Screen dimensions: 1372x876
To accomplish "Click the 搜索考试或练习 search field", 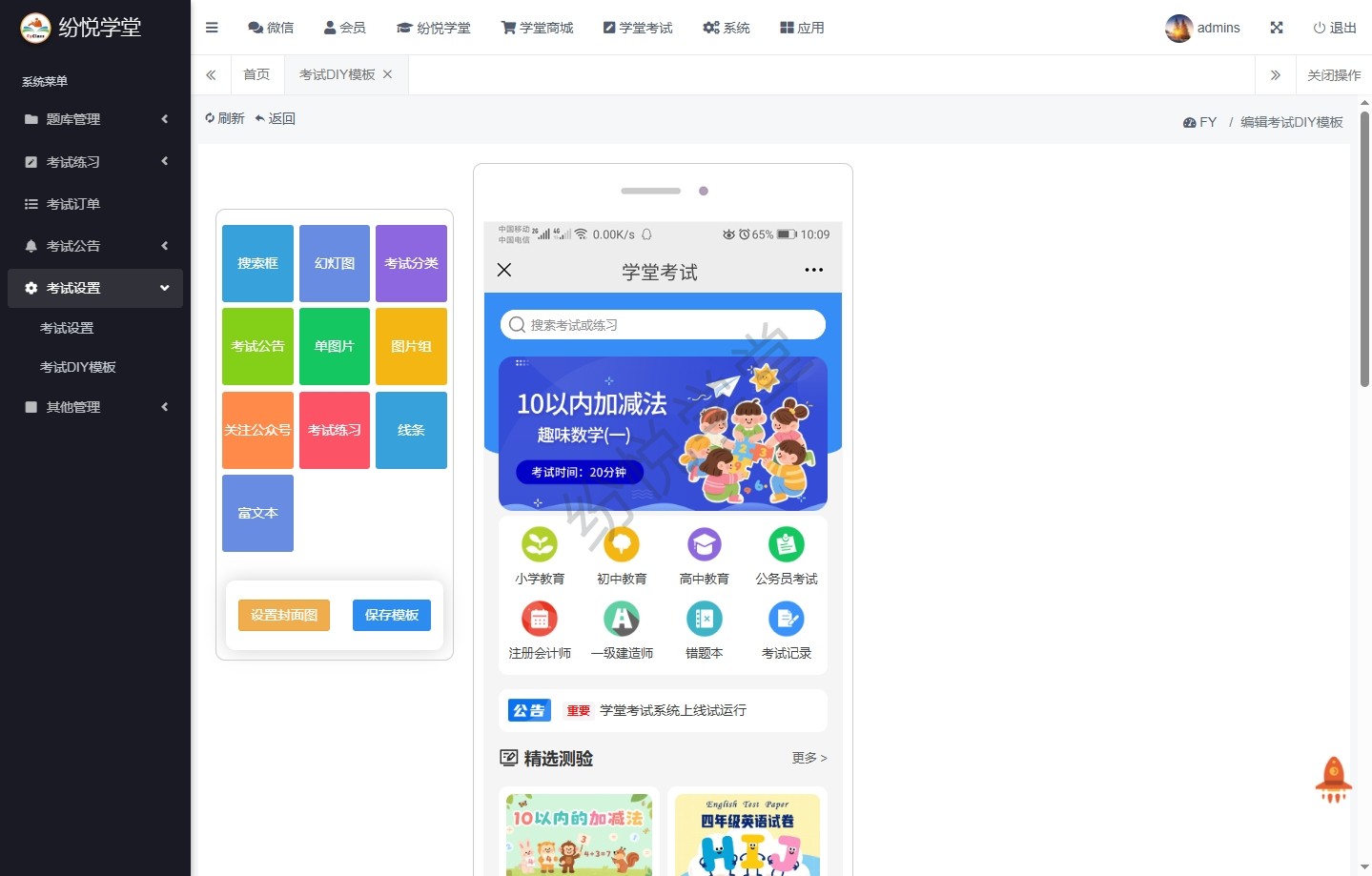I will 663,325.
